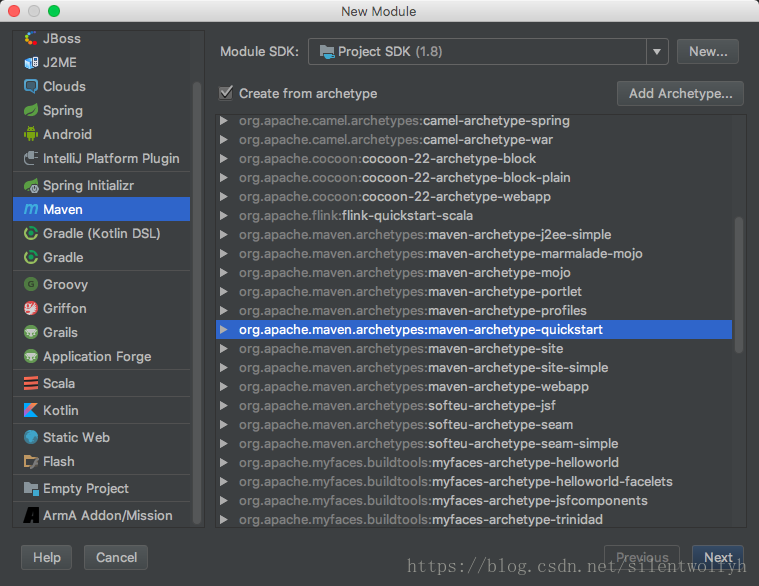Click the Spring leaf icon

click(31, 110)
